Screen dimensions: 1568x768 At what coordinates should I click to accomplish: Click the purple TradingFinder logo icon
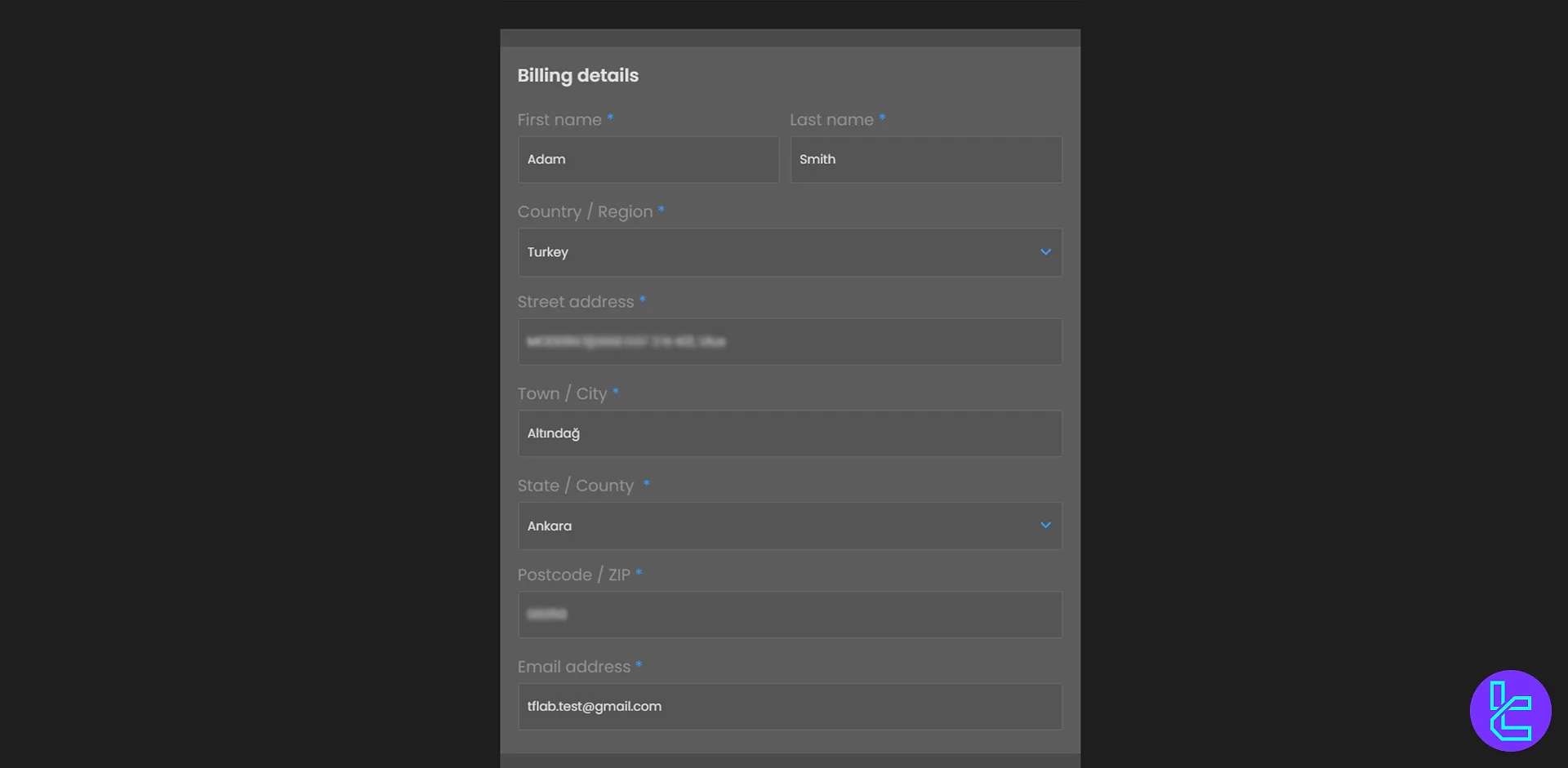coord(1510,711)
